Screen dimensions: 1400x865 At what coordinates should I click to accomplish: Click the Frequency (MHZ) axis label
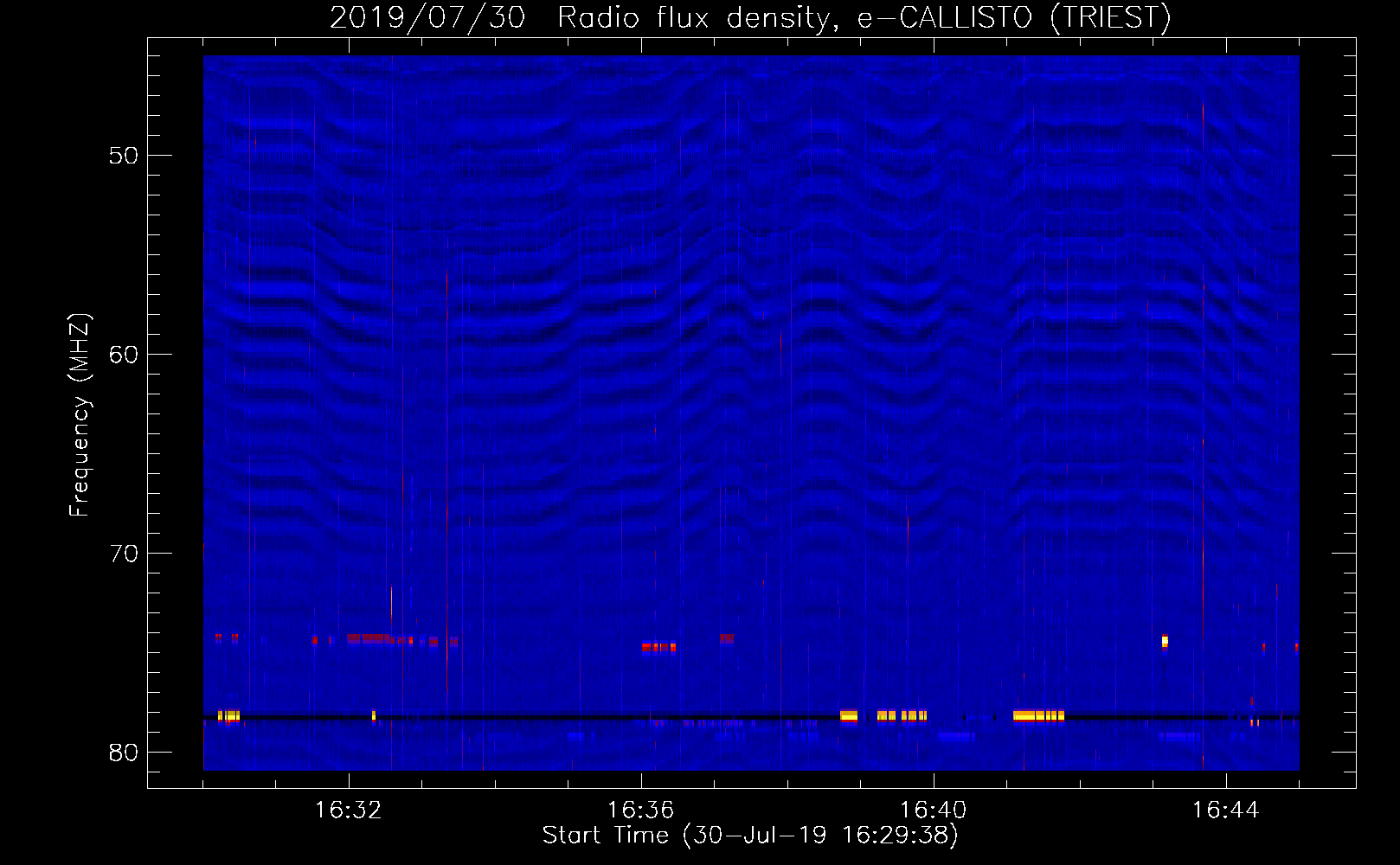pos(80,415)
